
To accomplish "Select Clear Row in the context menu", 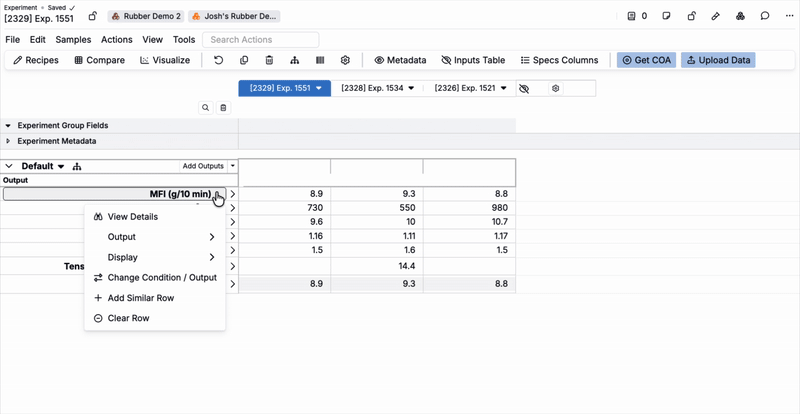I will (128, 318).
